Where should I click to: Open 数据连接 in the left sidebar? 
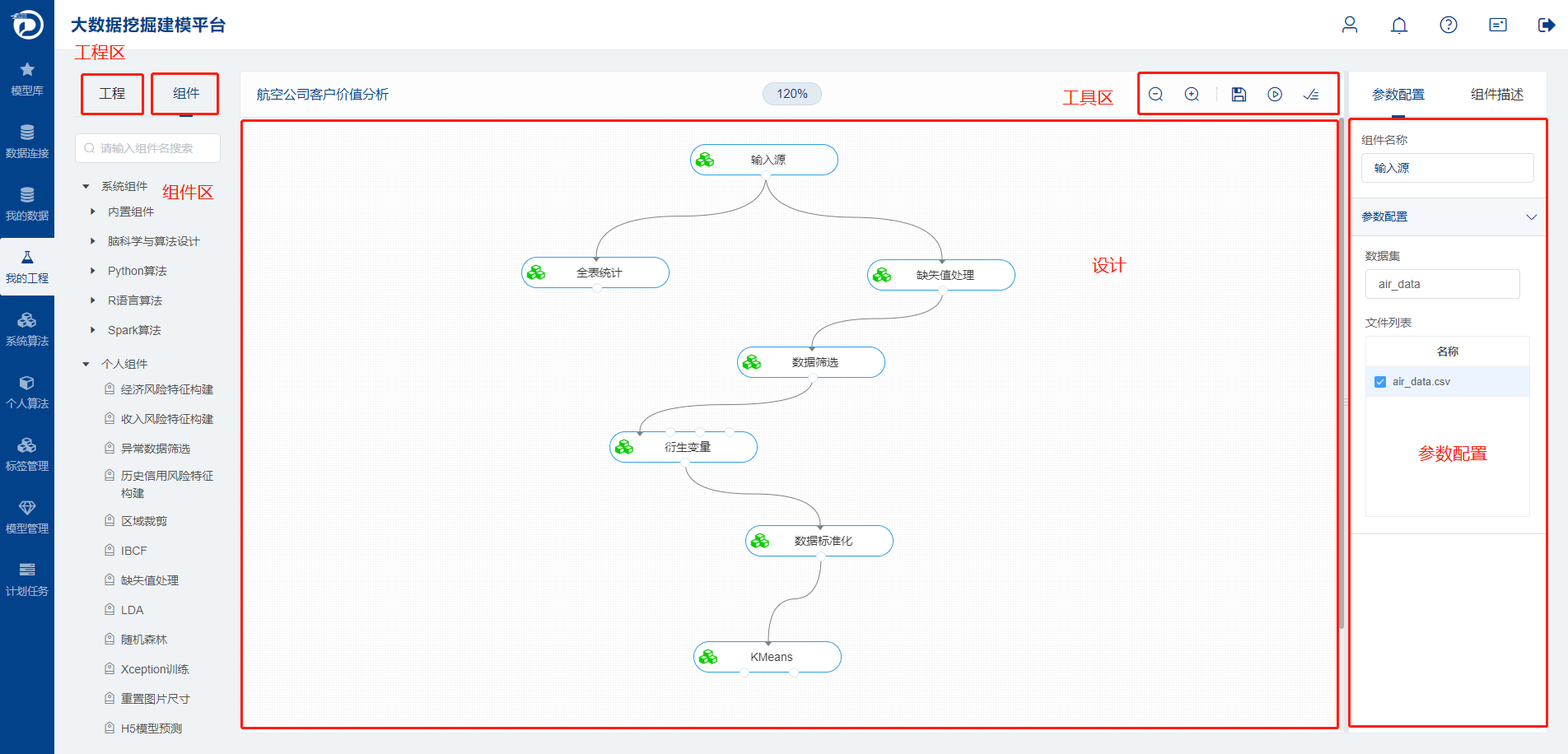point(27,142)
